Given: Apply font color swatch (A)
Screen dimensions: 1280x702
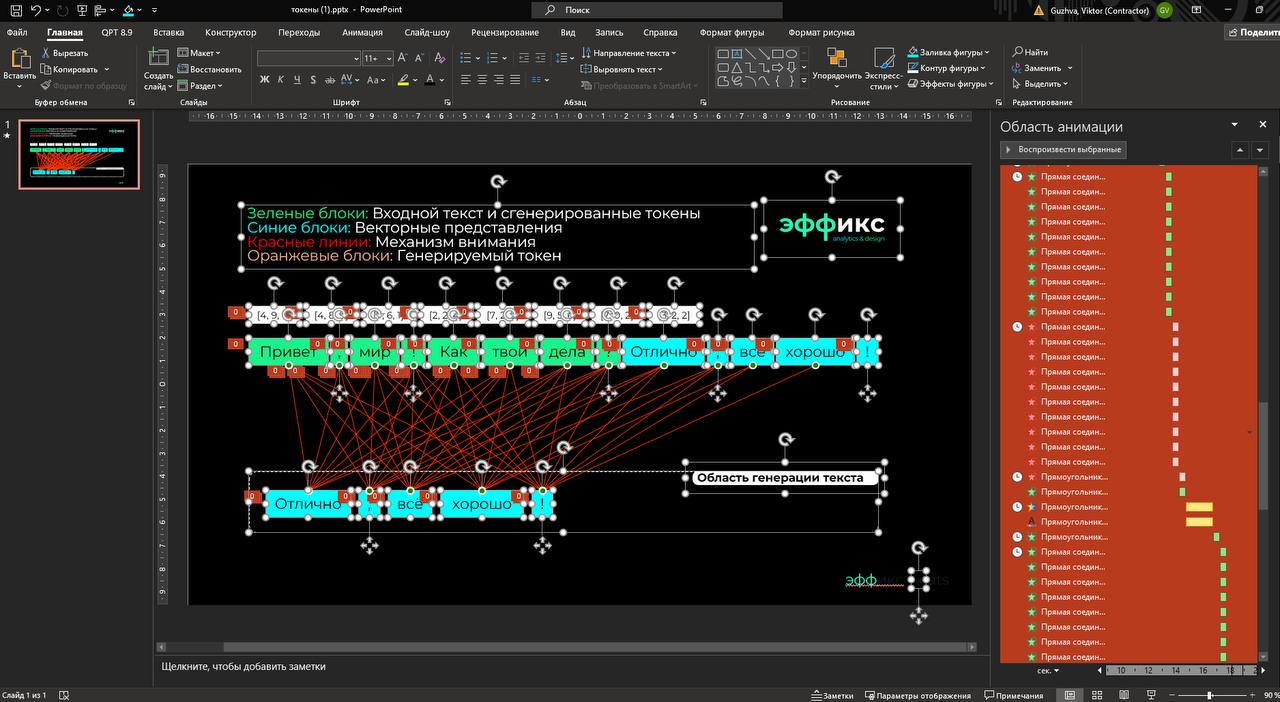Looking at the screenshot, I should pos(429,80).
